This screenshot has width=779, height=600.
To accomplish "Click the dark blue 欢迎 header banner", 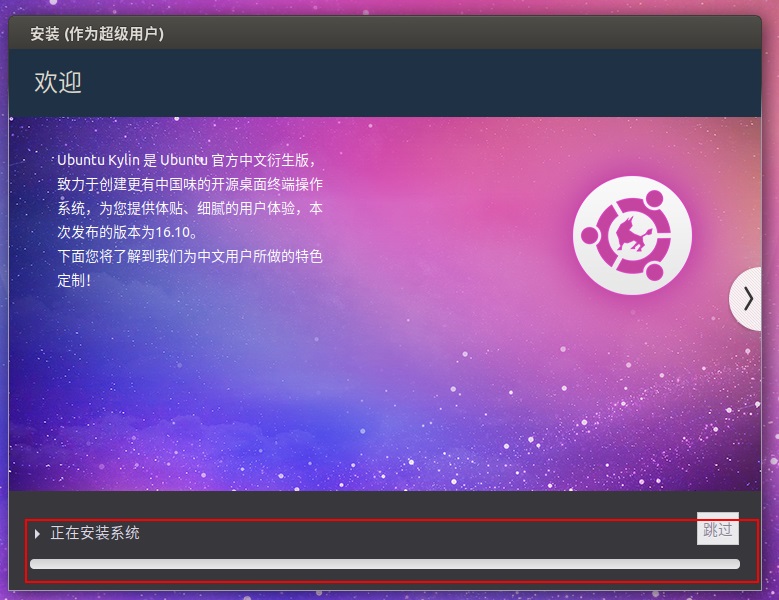I will (x=400, y=83).
